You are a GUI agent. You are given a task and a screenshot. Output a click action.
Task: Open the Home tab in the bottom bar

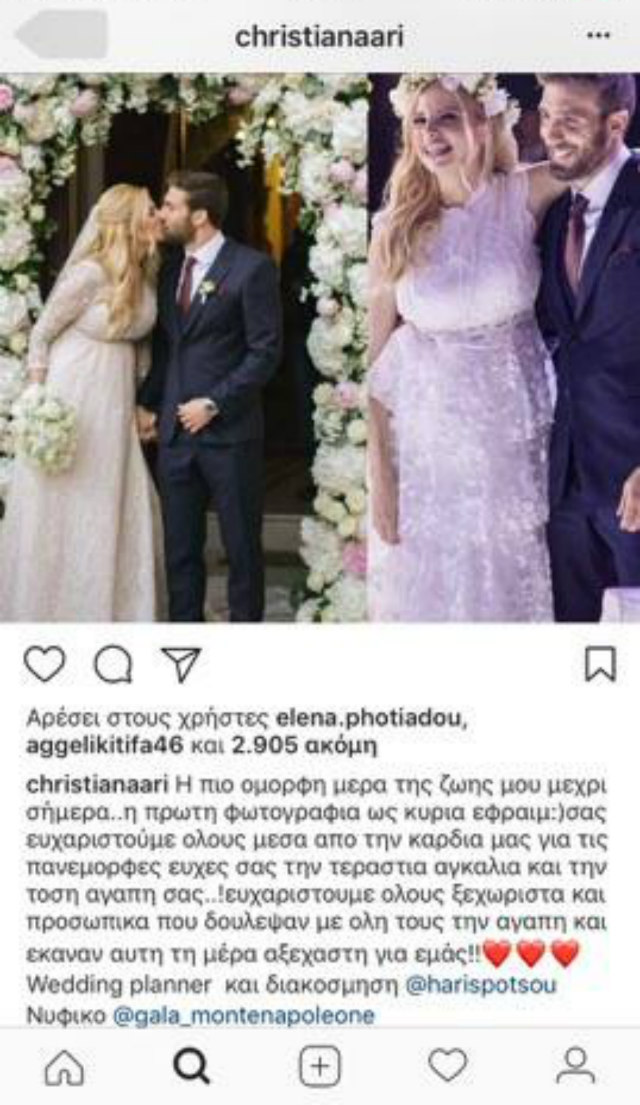64,1066
